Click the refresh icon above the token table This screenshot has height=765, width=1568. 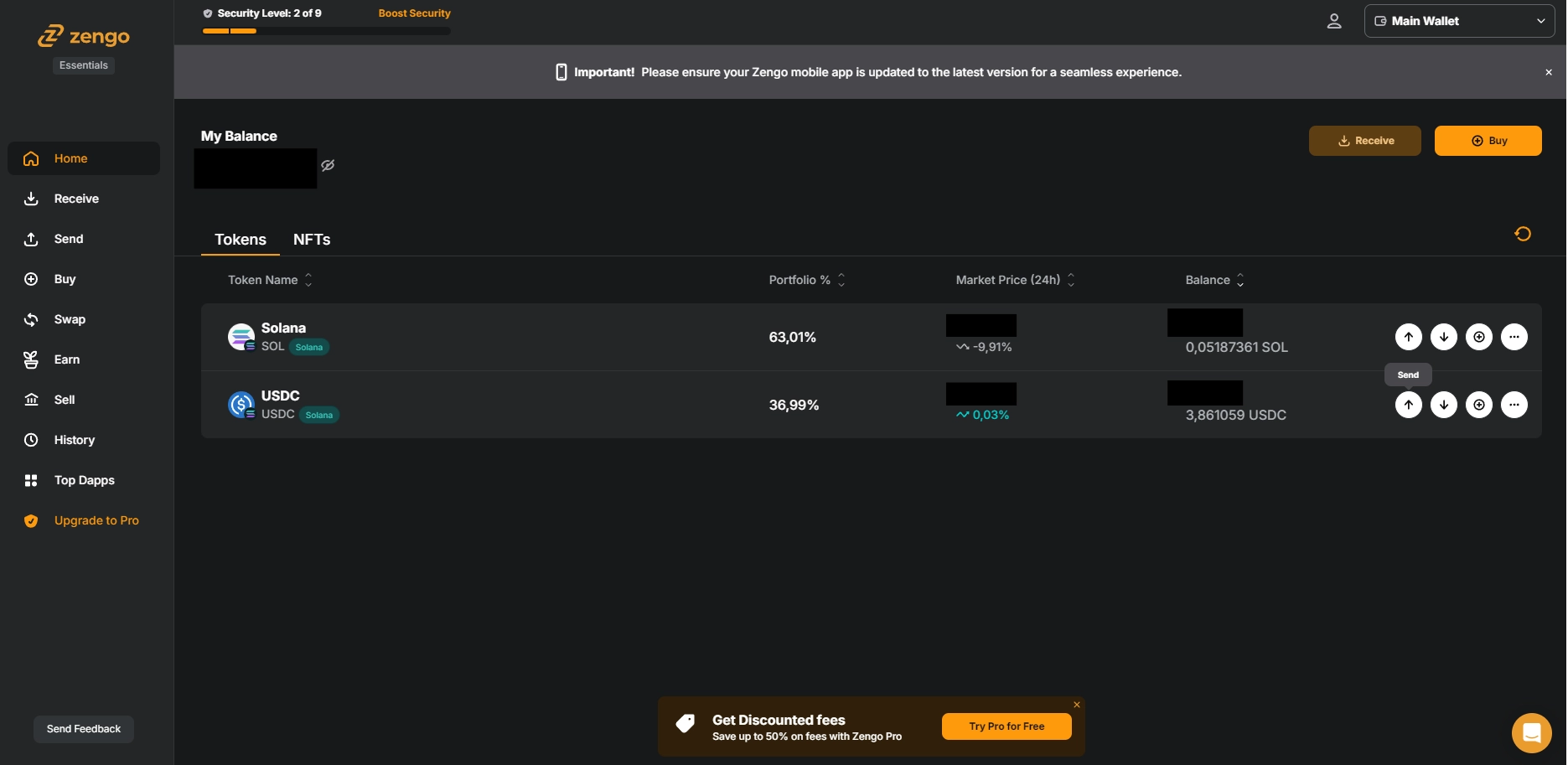1524,234
